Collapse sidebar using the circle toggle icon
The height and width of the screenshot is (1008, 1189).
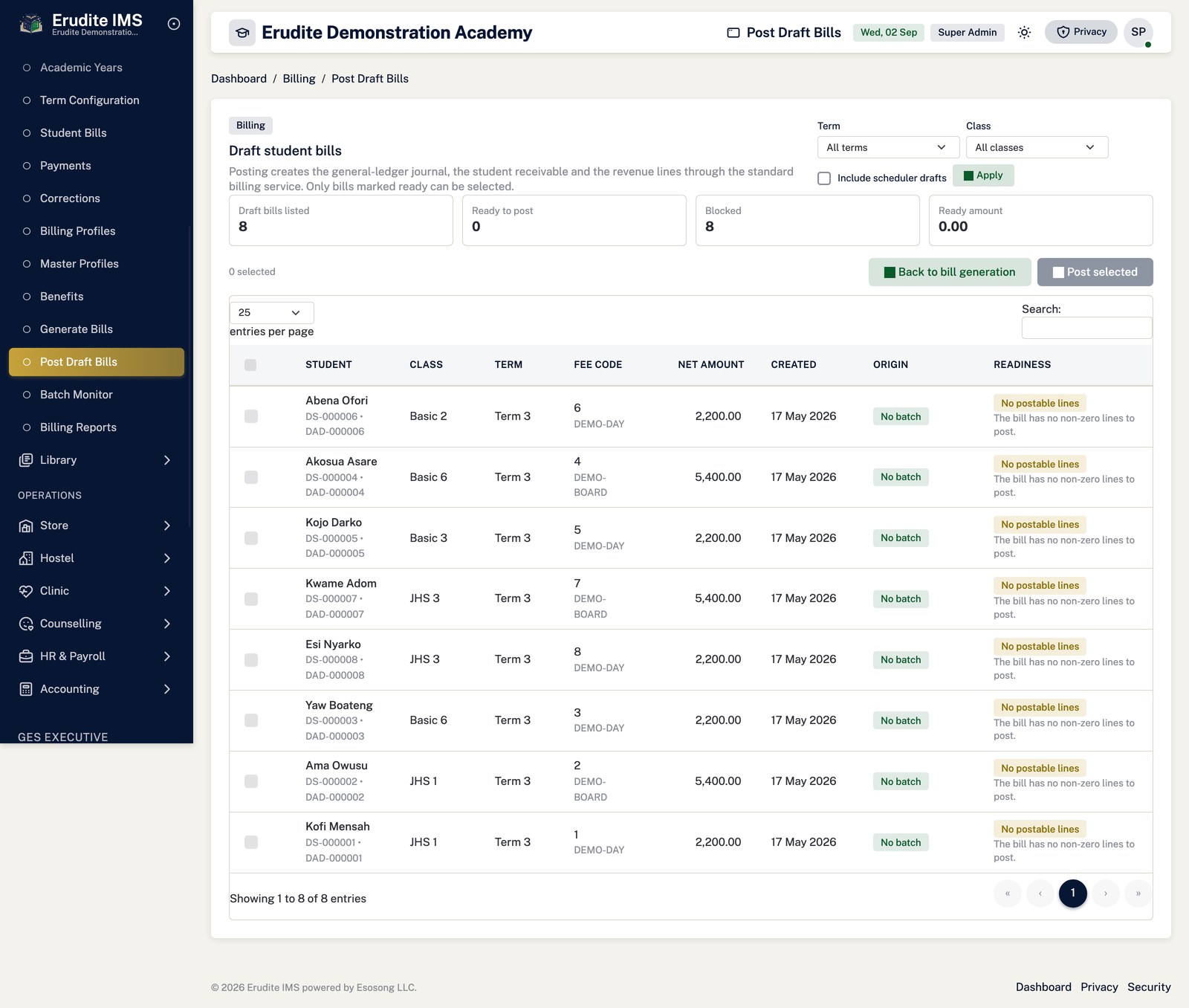pos(174,24)
